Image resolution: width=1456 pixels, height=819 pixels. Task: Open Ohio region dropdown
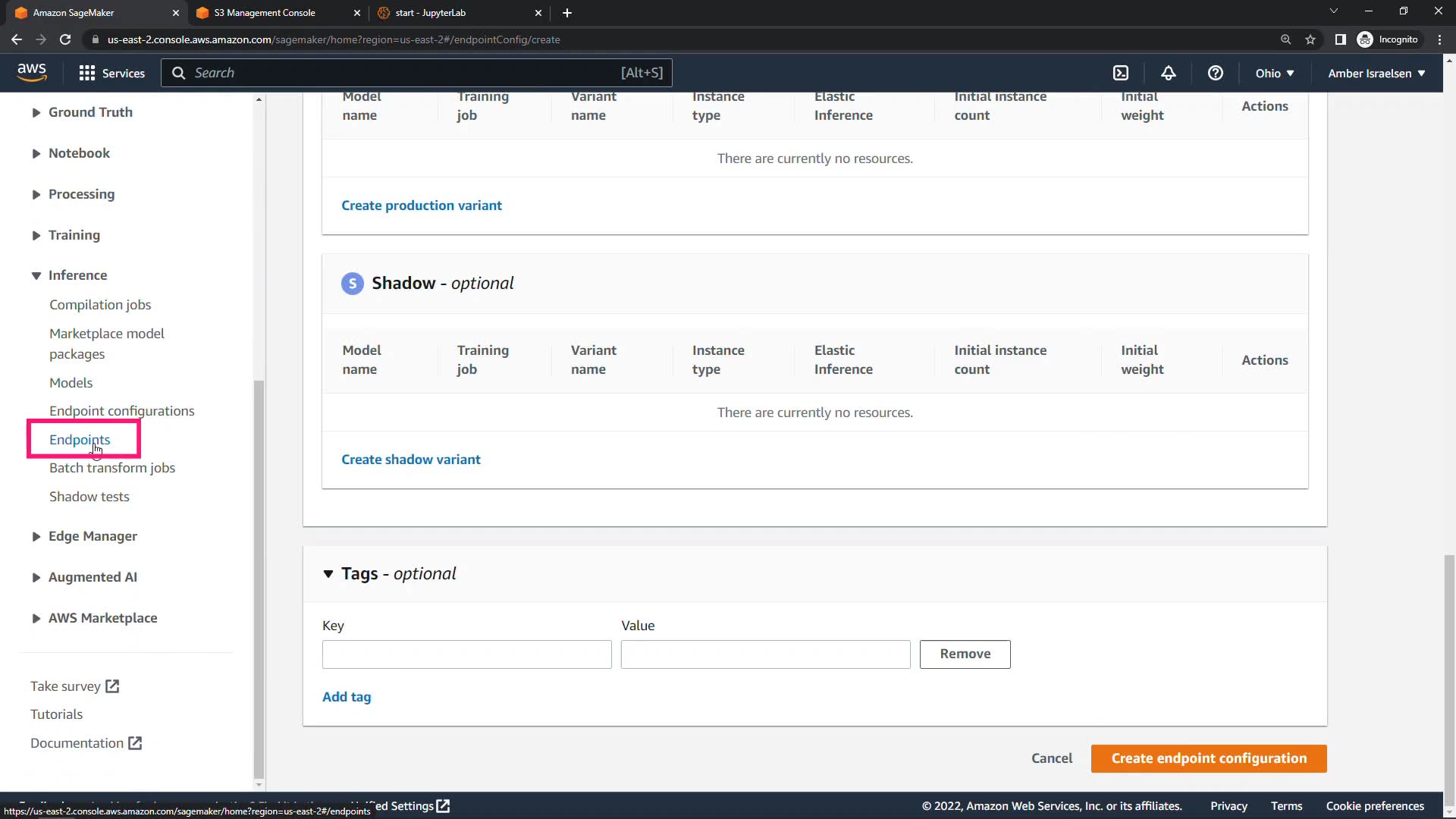[x=1274, y=73]
